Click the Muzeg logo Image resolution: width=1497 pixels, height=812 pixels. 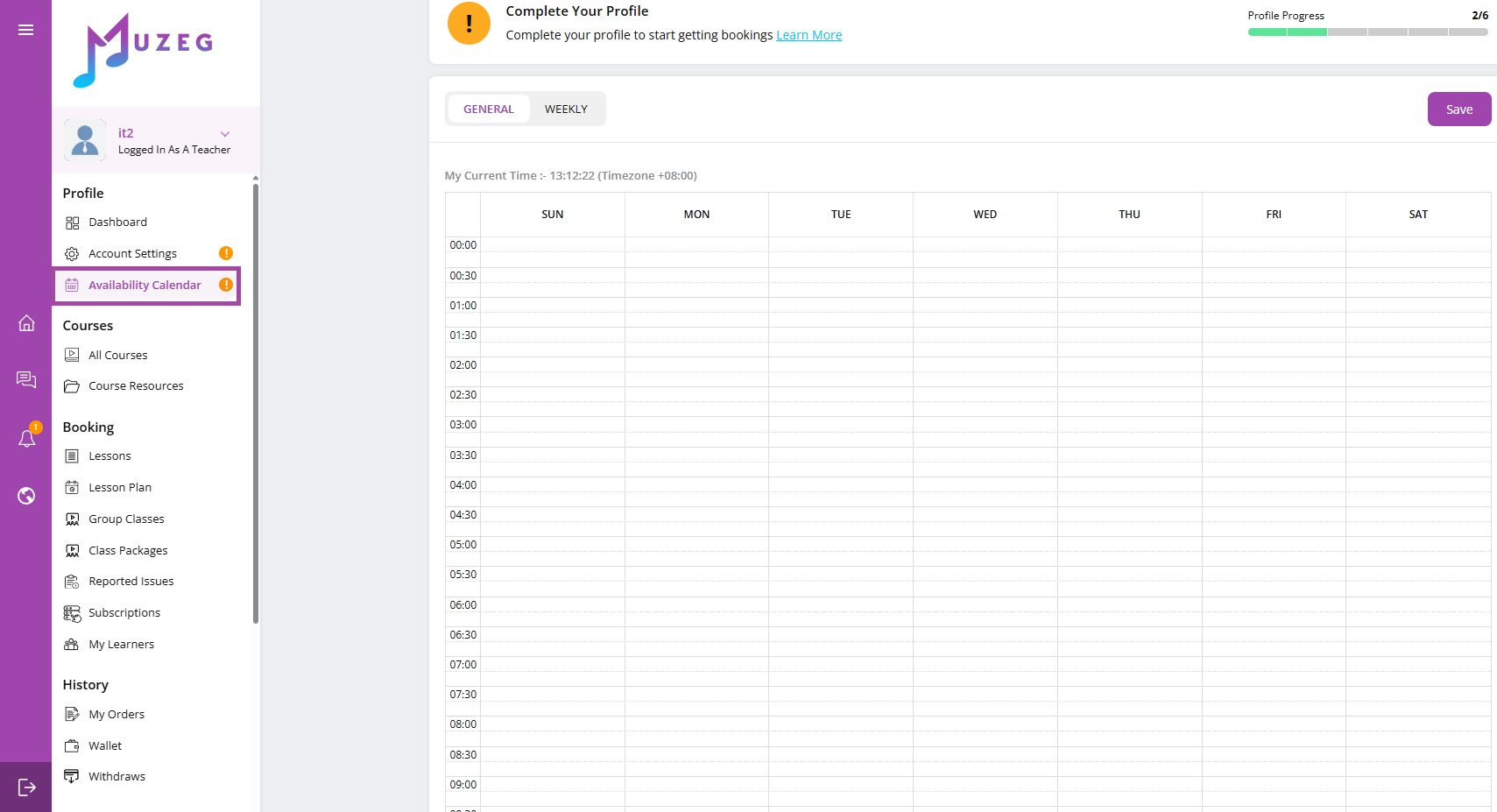pos(144,50)
